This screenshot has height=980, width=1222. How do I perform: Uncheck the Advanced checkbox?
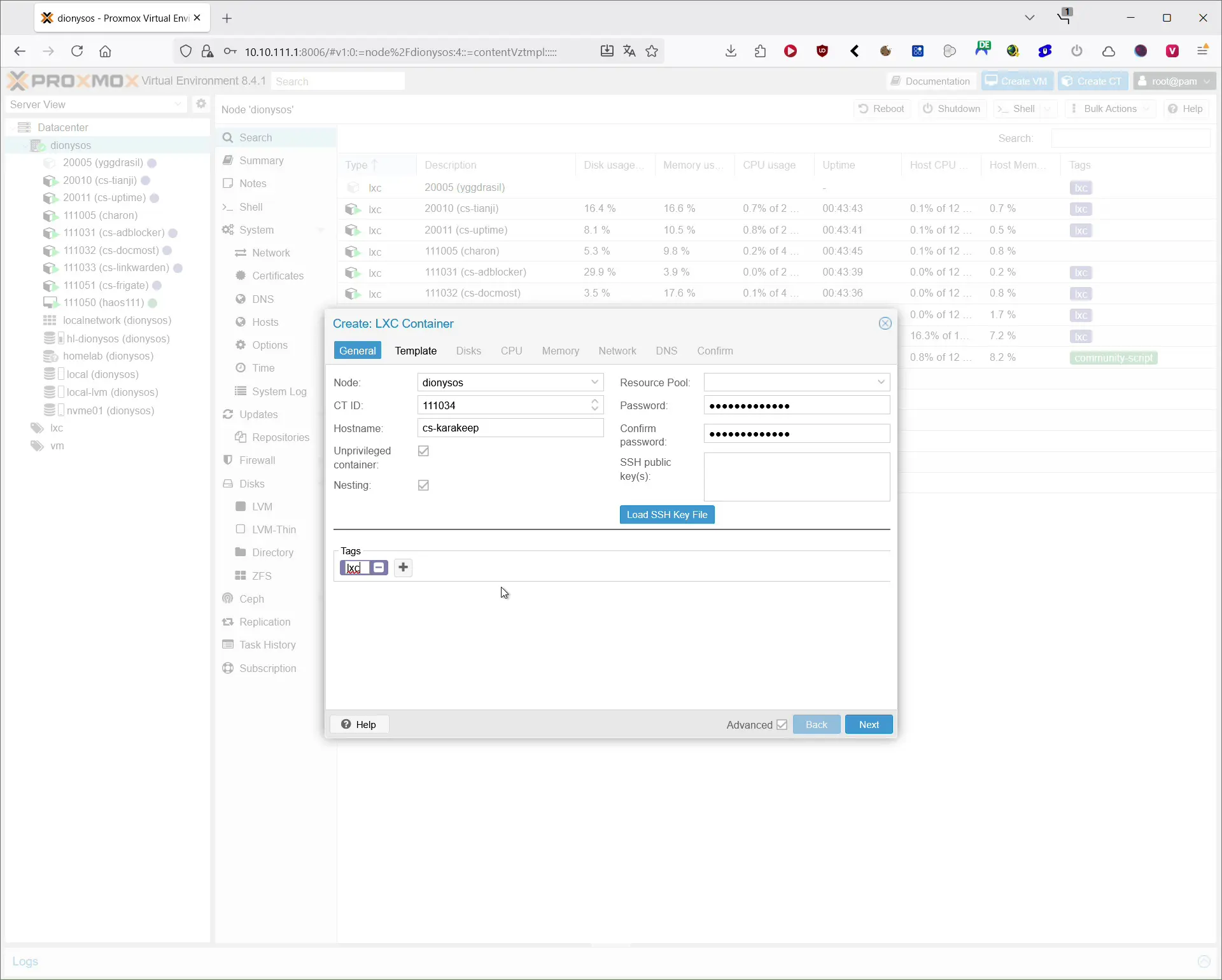(x=782, y=725)
